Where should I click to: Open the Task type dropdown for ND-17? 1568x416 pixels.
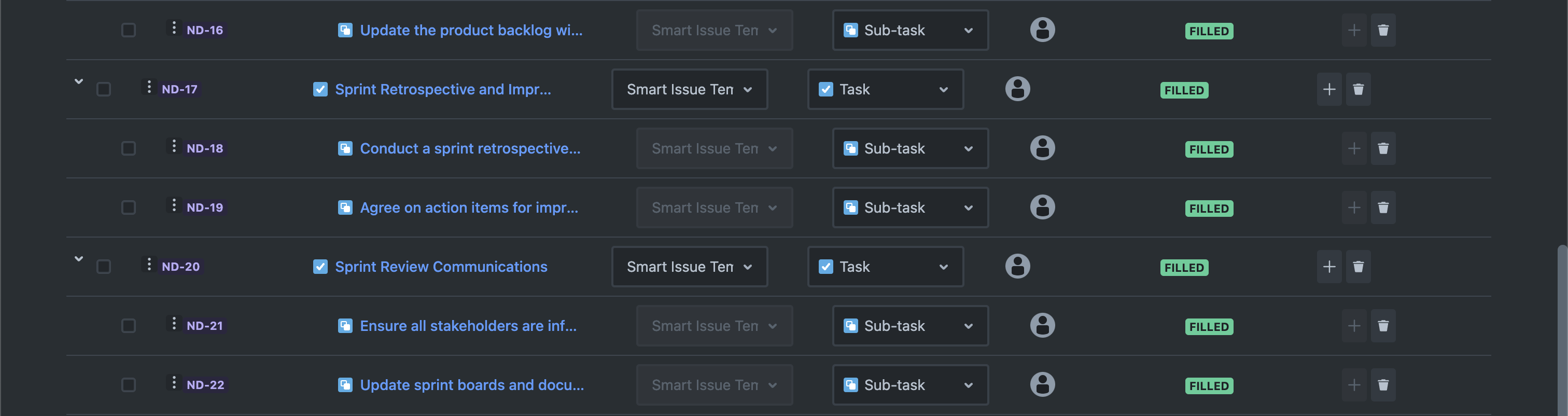(885, 90)
